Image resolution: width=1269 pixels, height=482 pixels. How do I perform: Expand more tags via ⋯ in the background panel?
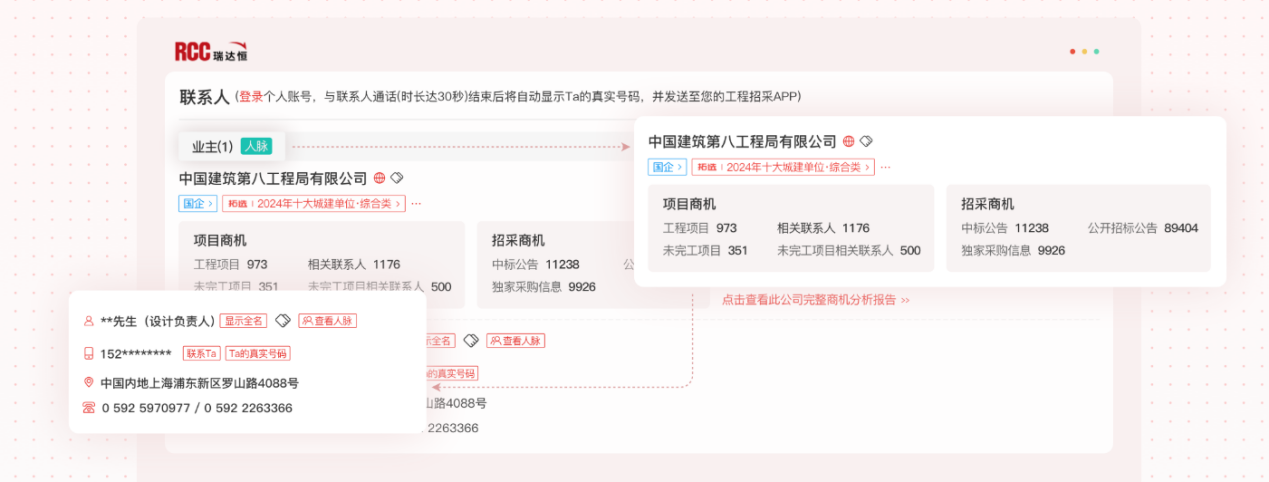point(417,203)
